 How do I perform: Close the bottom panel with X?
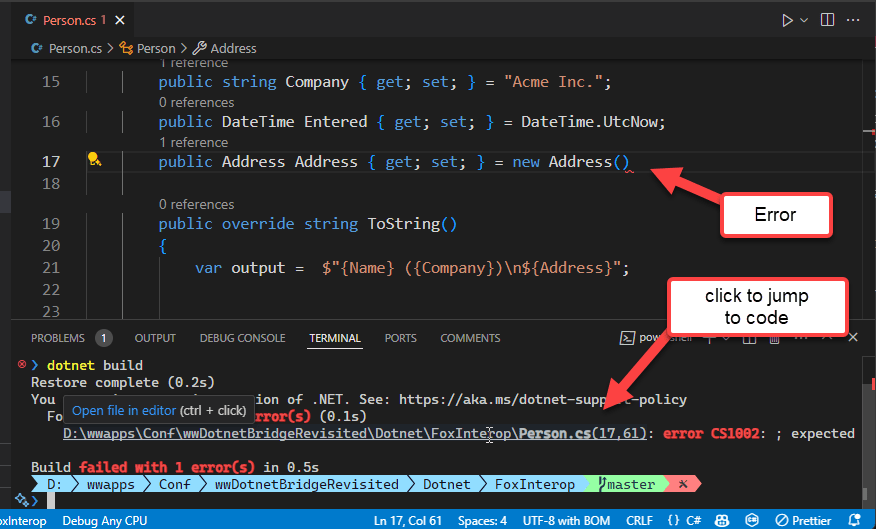853,338
